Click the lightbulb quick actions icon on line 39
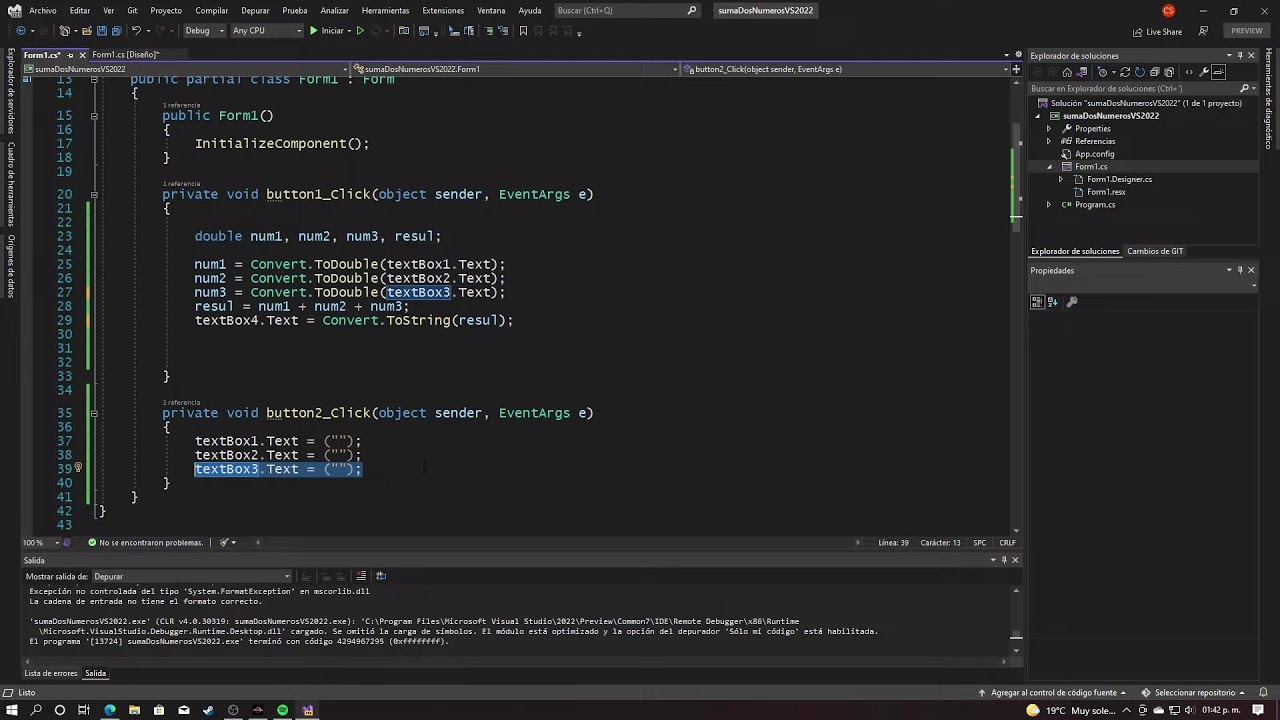This screenshot has width=1280, height=720. [x=78, y=468]
